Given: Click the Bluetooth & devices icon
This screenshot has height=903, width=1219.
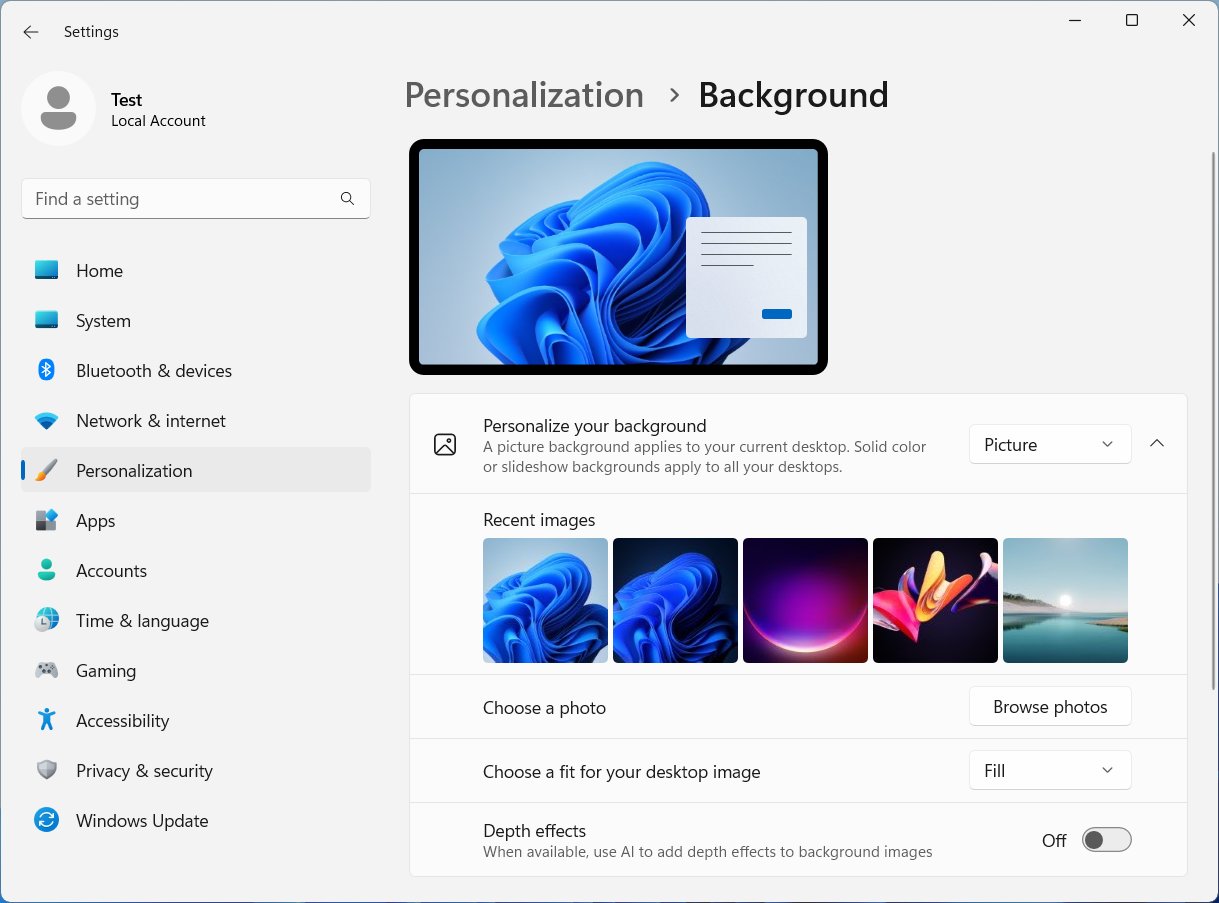Looking at the screenshot, I should click(x=46, y=370).
